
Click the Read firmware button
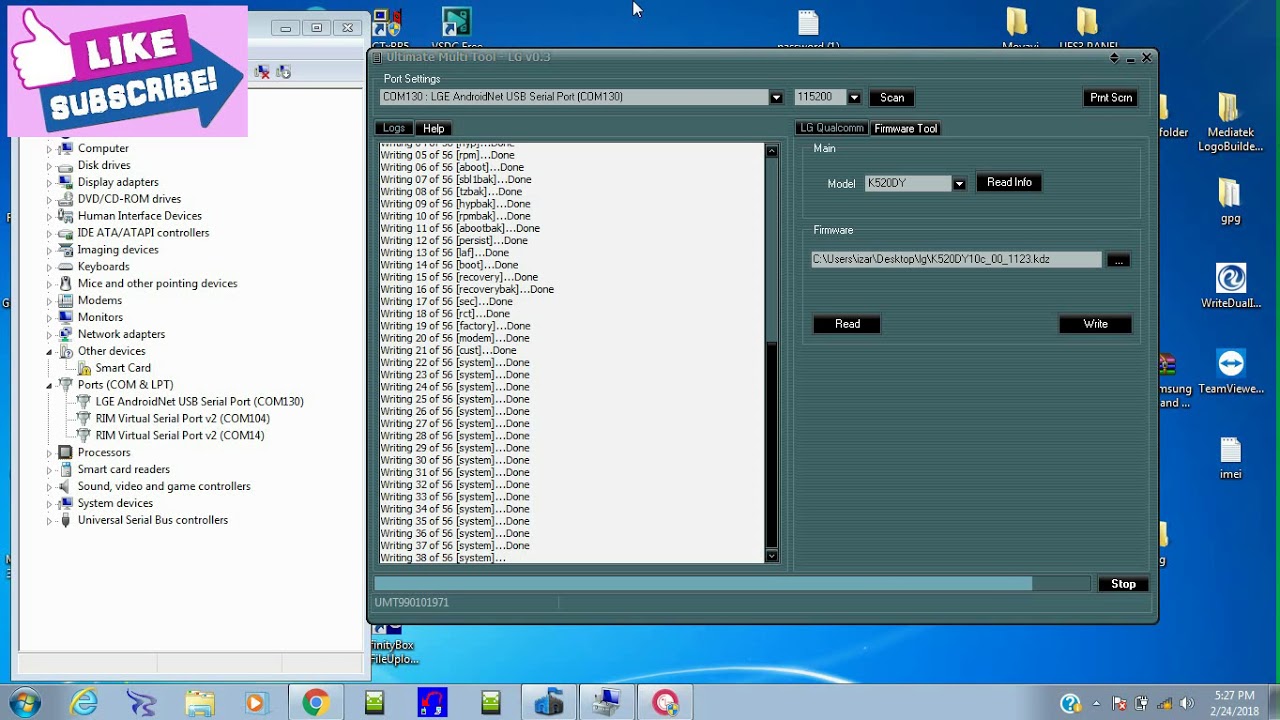tap(847, 324)
